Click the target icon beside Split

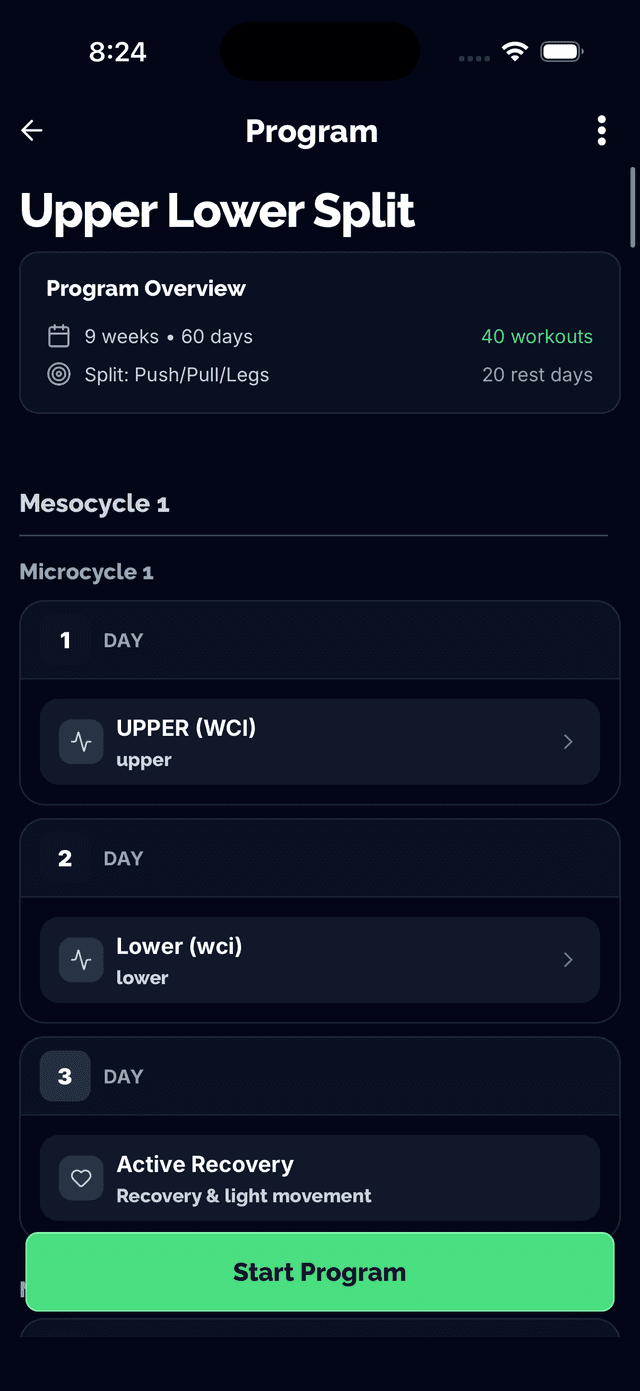(59, 375)
